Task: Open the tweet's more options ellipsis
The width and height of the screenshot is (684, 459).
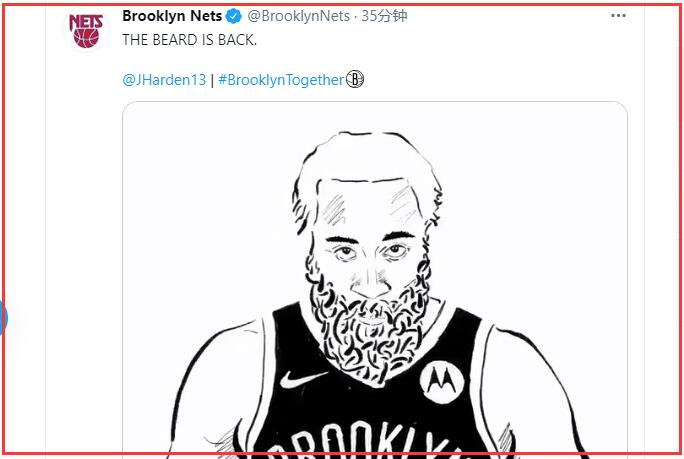Action: [x=618, y=16]
